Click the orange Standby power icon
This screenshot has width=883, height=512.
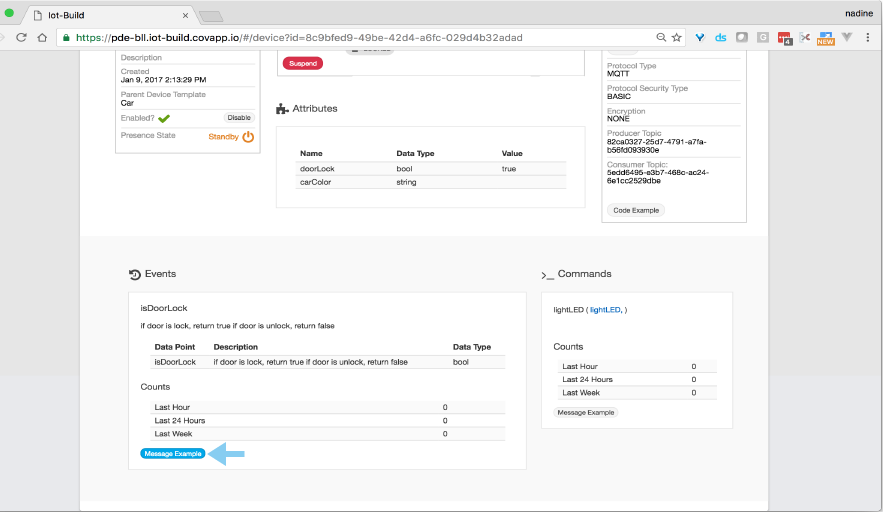point(248,136)
